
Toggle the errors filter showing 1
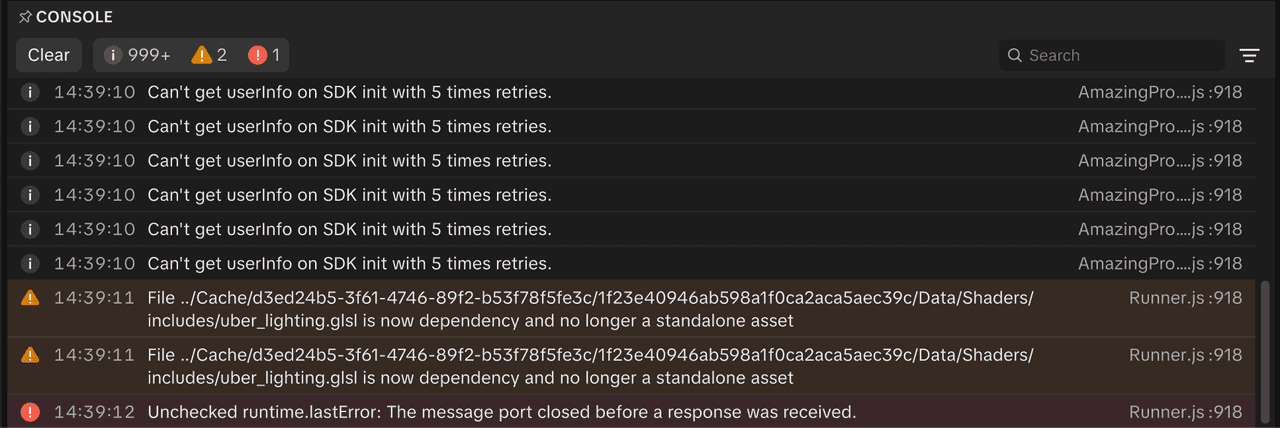(x=264, y=55)
